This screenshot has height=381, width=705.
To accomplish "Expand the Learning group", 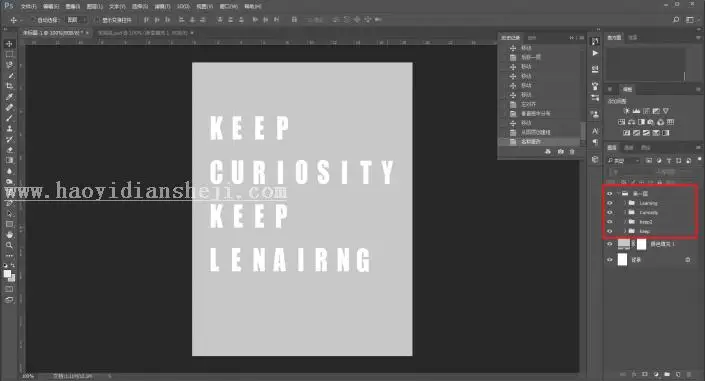I will pyautogui.click(x=625, y=203).
